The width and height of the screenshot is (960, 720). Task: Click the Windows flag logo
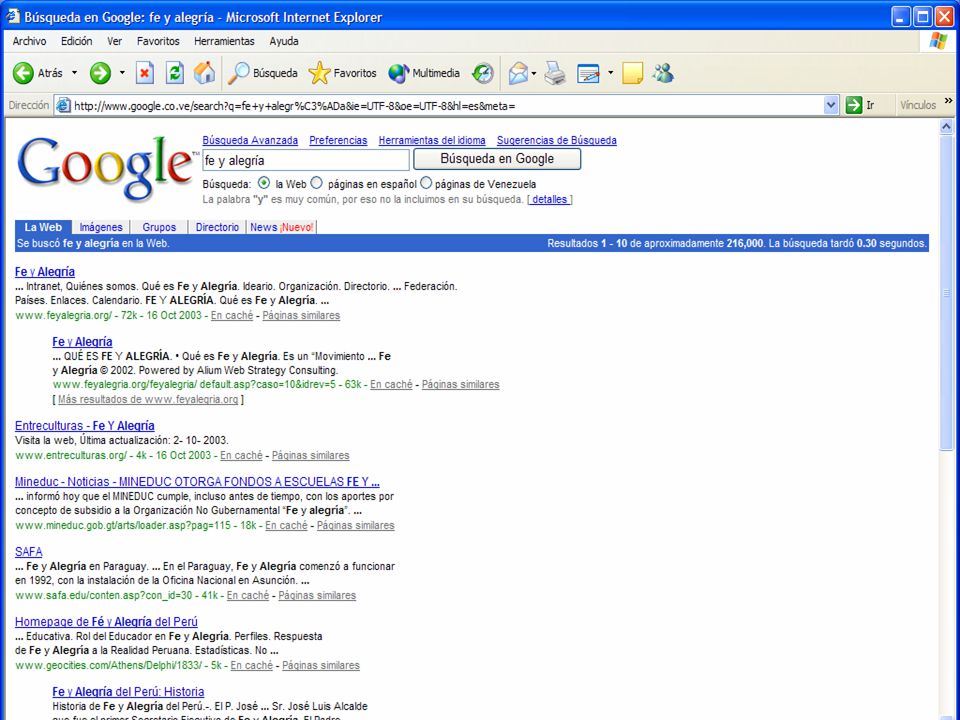938,41
